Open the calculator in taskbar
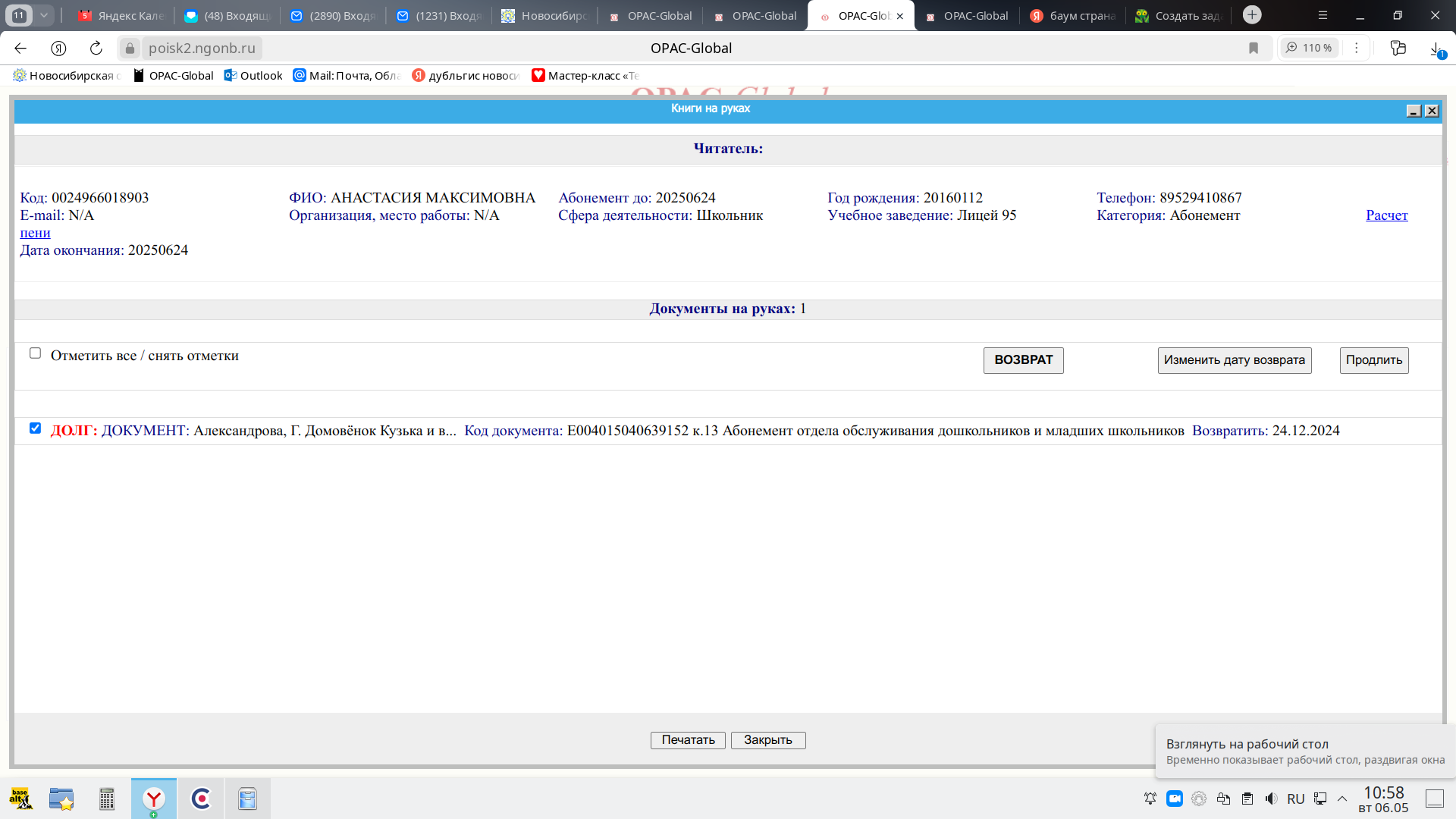The width and height of the screenshot is (1456, 819). (x=107, y=799)
